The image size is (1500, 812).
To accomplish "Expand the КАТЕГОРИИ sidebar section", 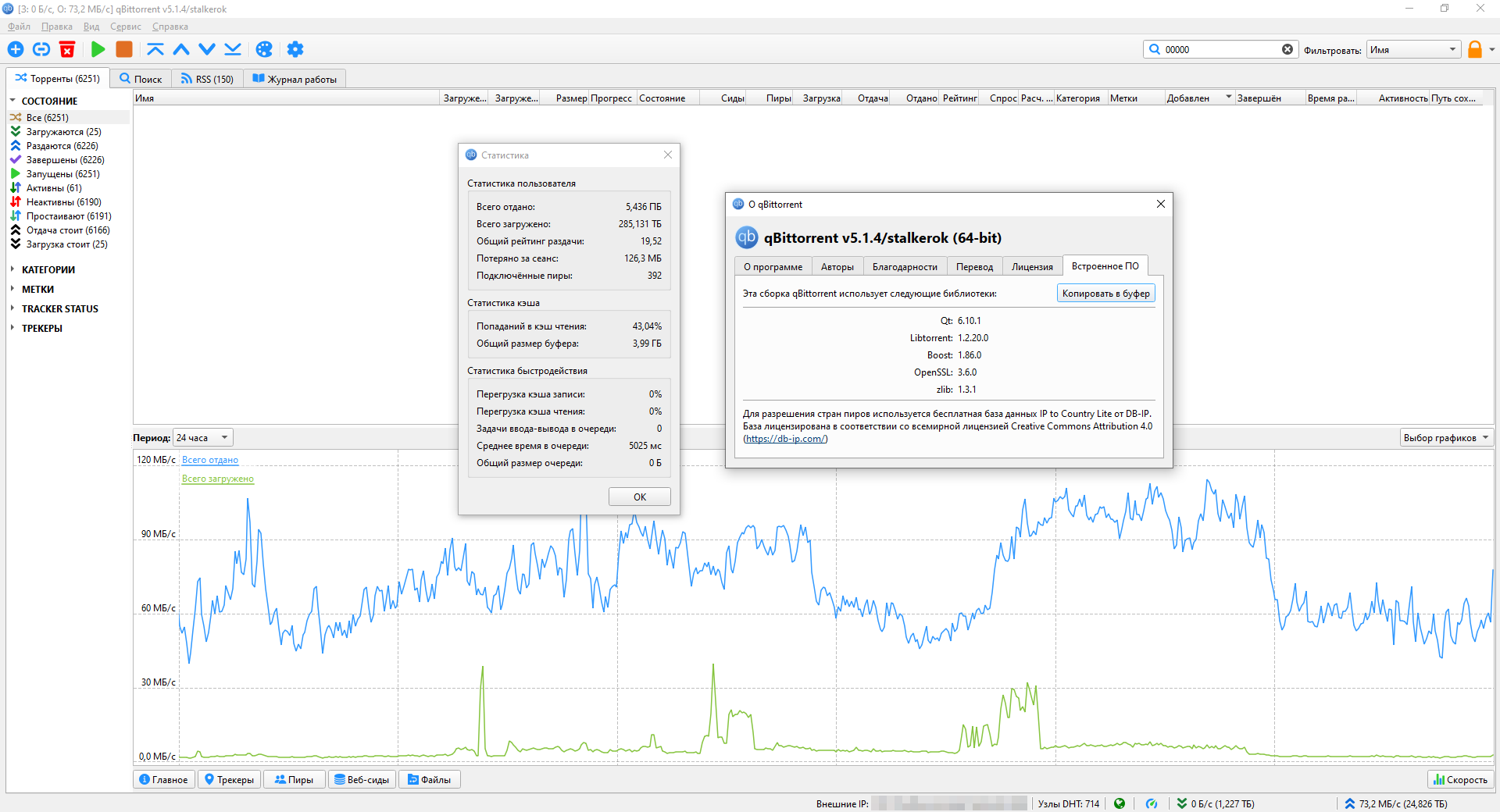I will (x=48, y=269).
